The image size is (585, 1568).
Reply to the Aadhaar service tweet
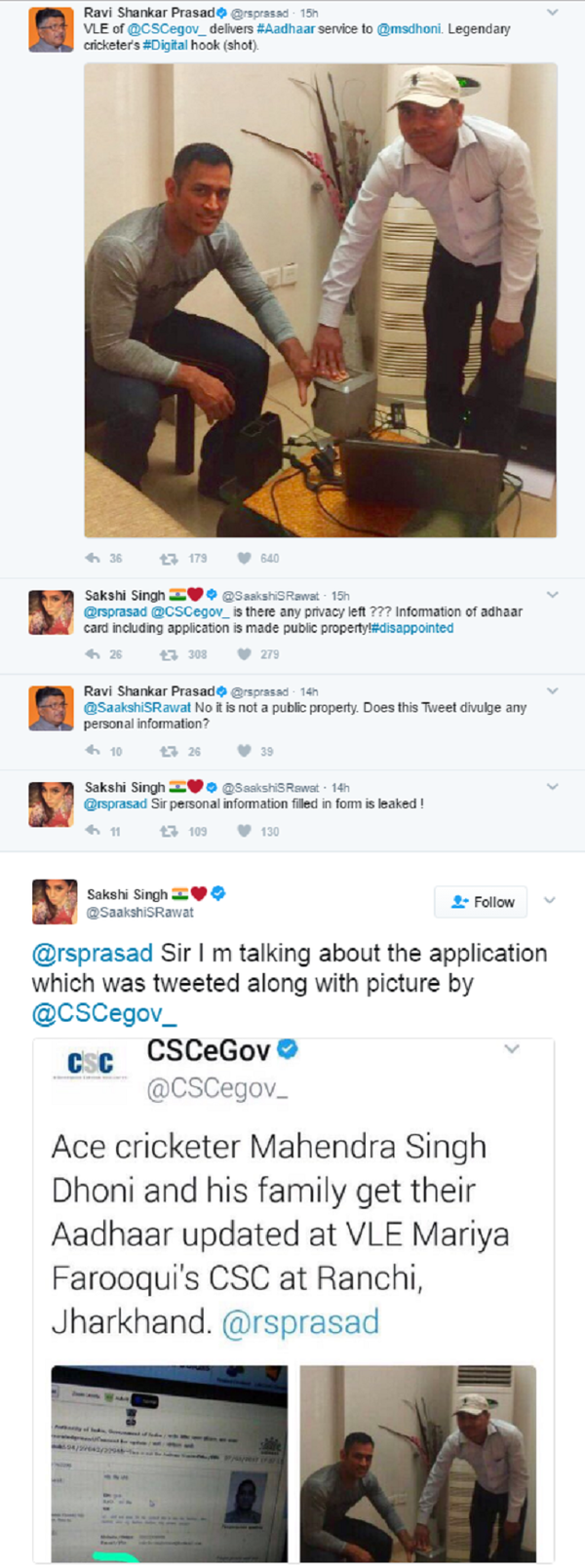tap(93, 559)
